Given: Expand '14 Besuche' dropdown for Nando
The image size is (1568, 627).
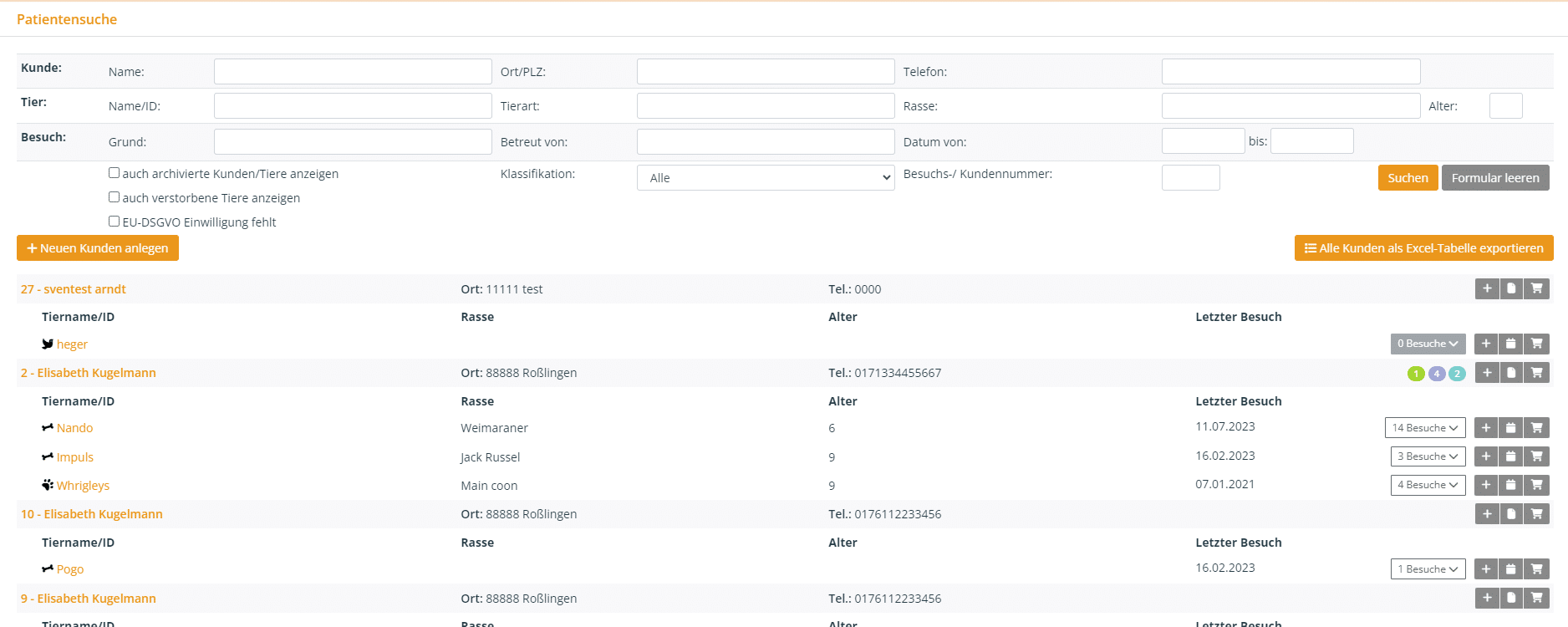Looking at the screenshot, I should tap(1425, 428).
